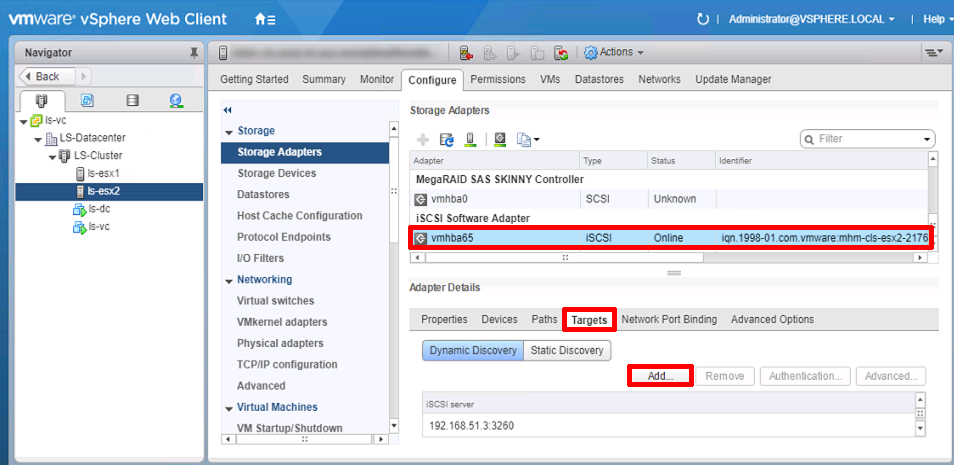Select the ls-esx1 host
The width and height of the screenshot is (954, 465).
(103, 173)
